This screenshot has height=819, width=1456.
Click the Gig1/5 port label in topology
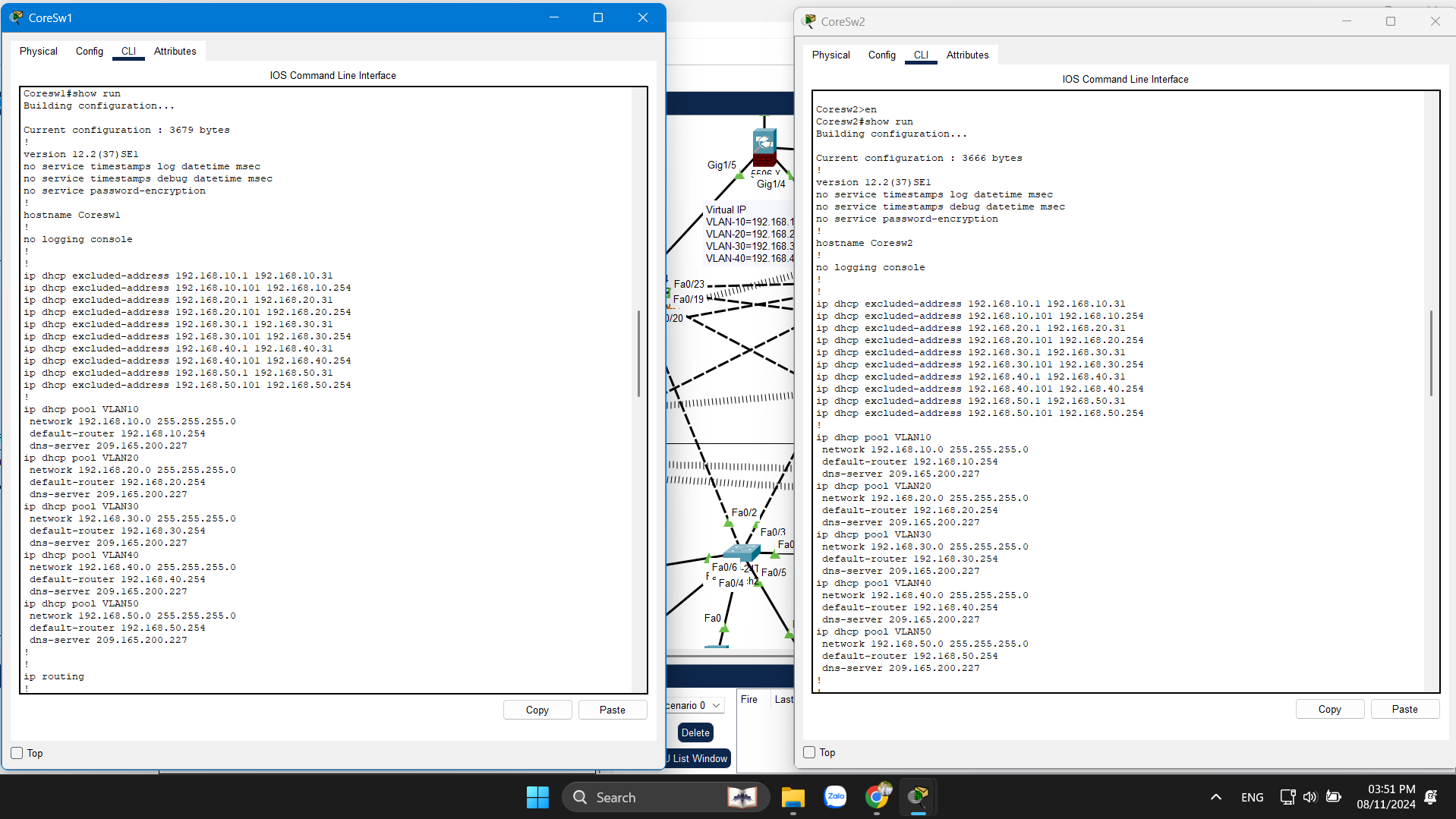coord(721,165)
